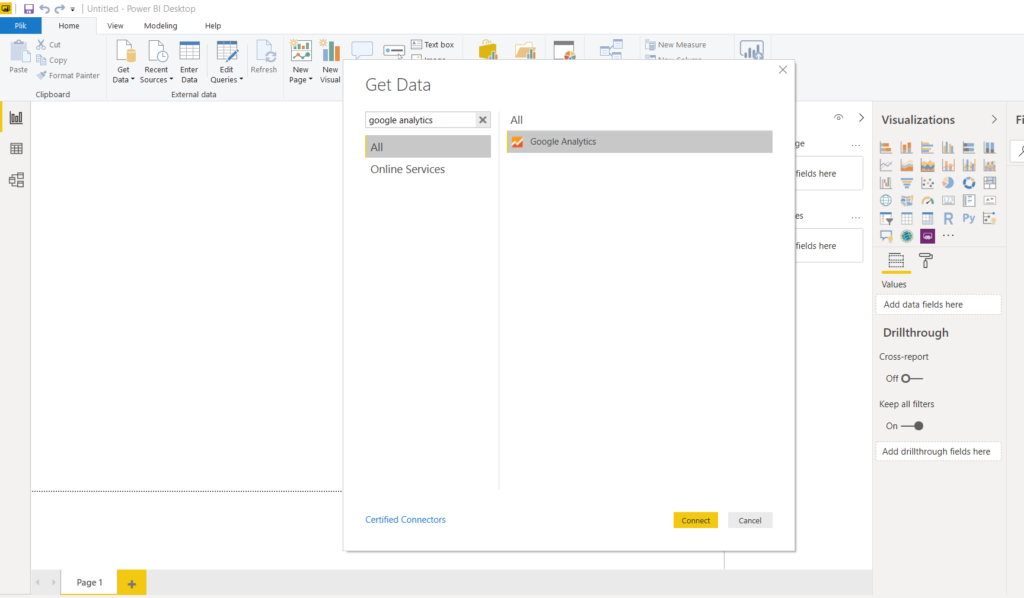The height and width of the screenshot is (598, 1024).
Task: Select the Funnel chart visual
Action: pos(906,183)
